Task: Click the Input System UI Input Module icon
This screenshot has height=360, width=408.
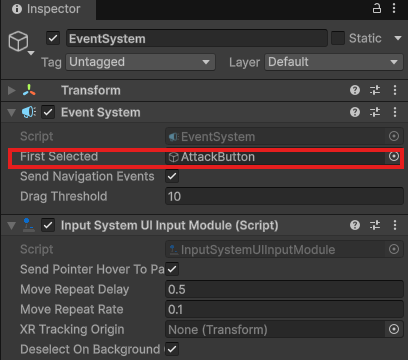Action: pos(29,225)
